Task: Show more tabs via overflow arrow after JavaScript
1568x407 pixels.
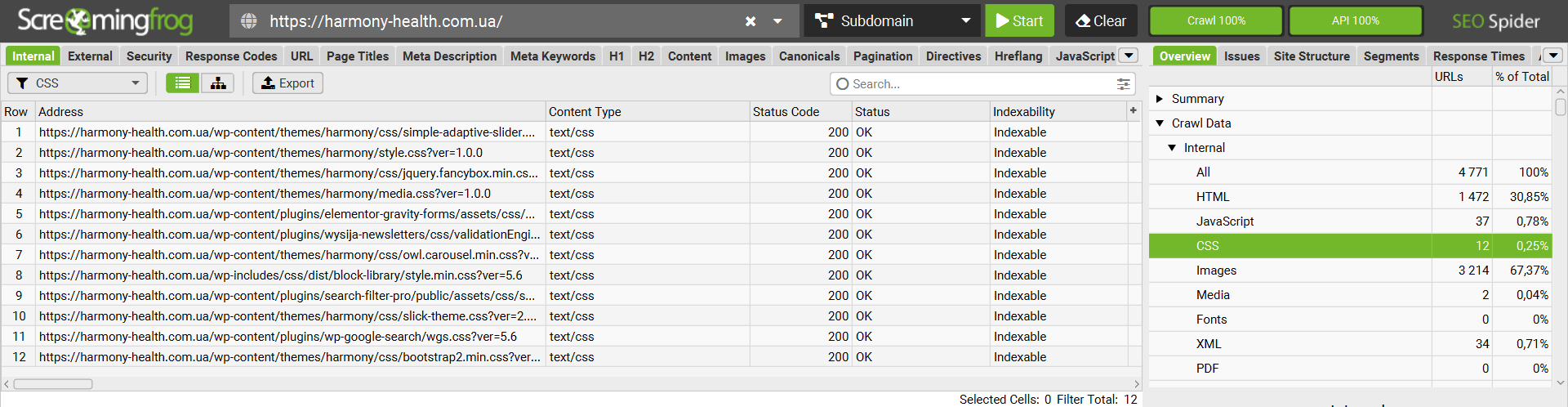Action: click(x=1128, y=56)
